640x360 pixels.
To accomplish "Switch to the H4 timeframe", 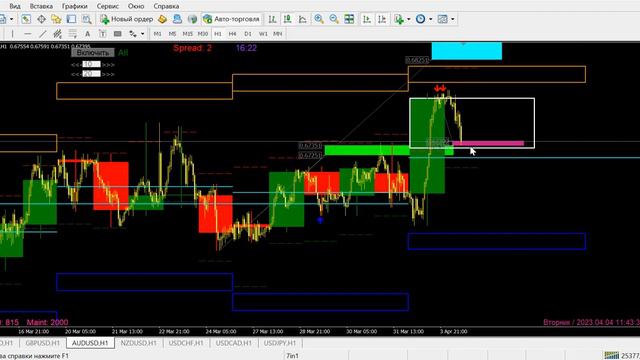I will (x=233, y=34).
